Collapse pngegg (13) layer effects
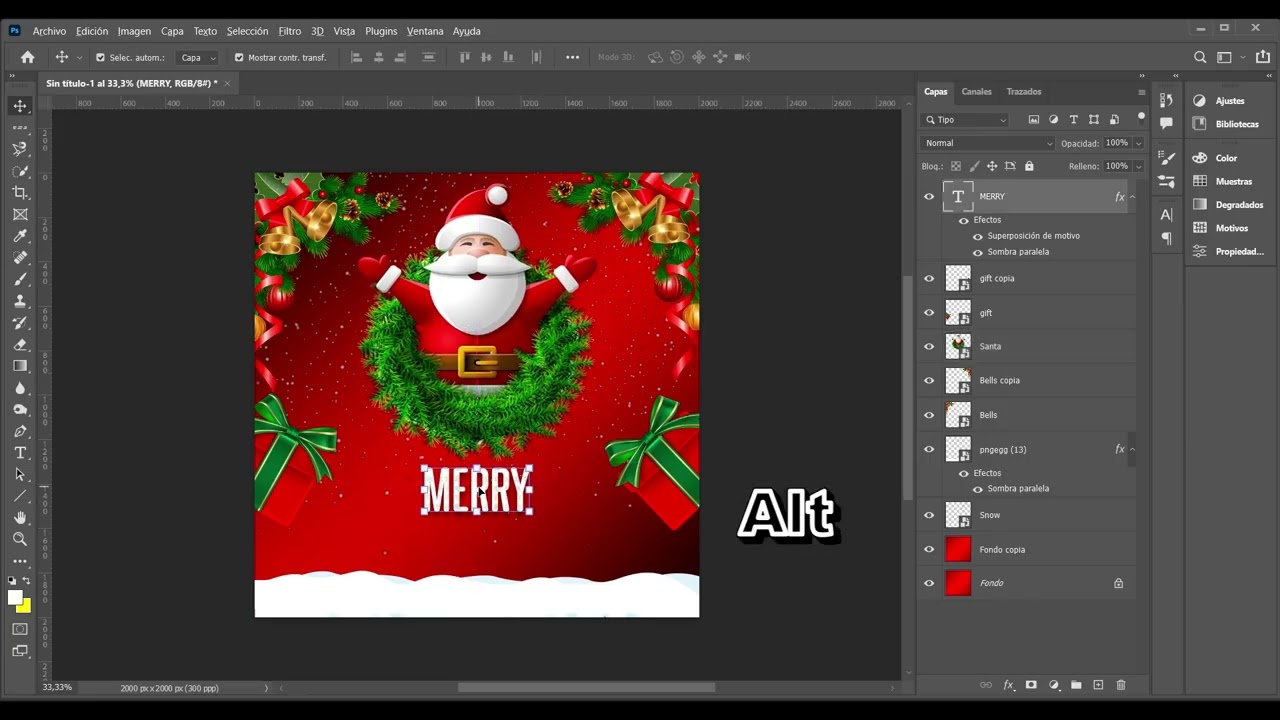 click(x=1132, y=450)
